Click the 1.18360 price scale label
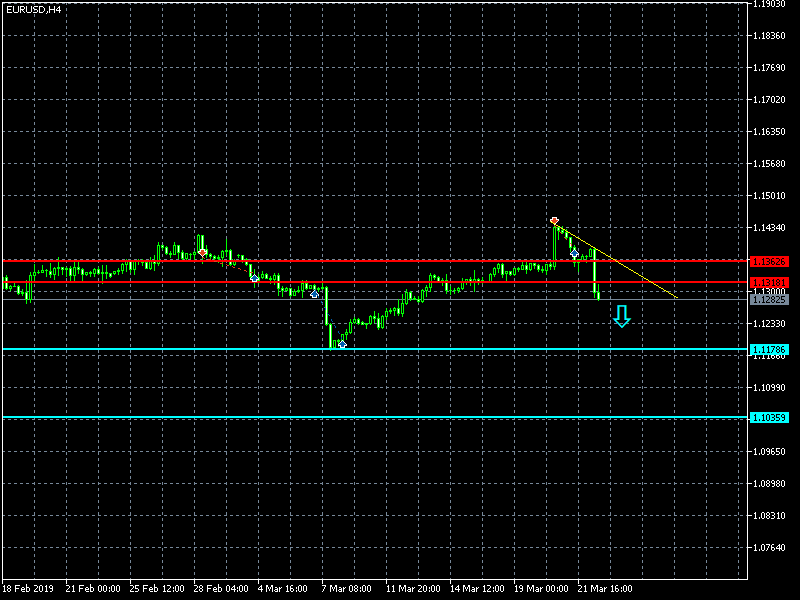 click(x=769, y=36)
